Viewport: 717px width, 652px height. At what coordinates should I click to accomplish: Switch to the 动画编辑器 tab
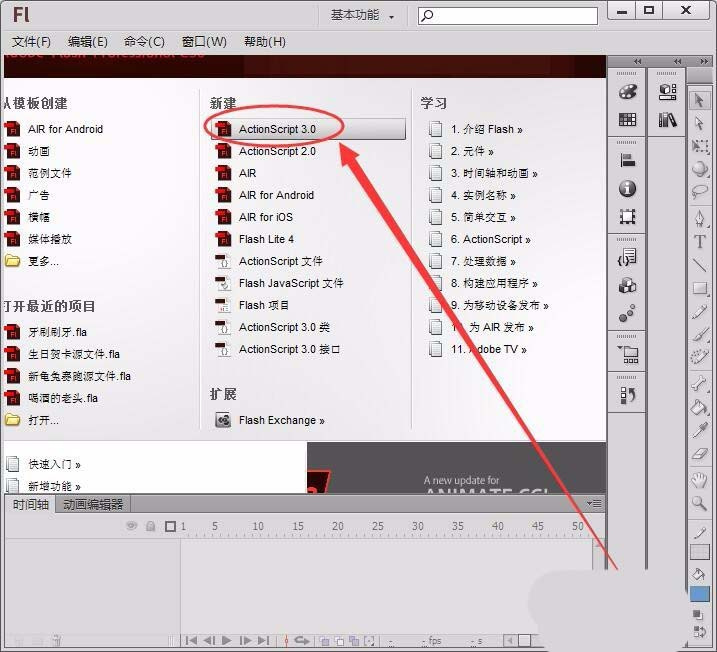(93, 504)
